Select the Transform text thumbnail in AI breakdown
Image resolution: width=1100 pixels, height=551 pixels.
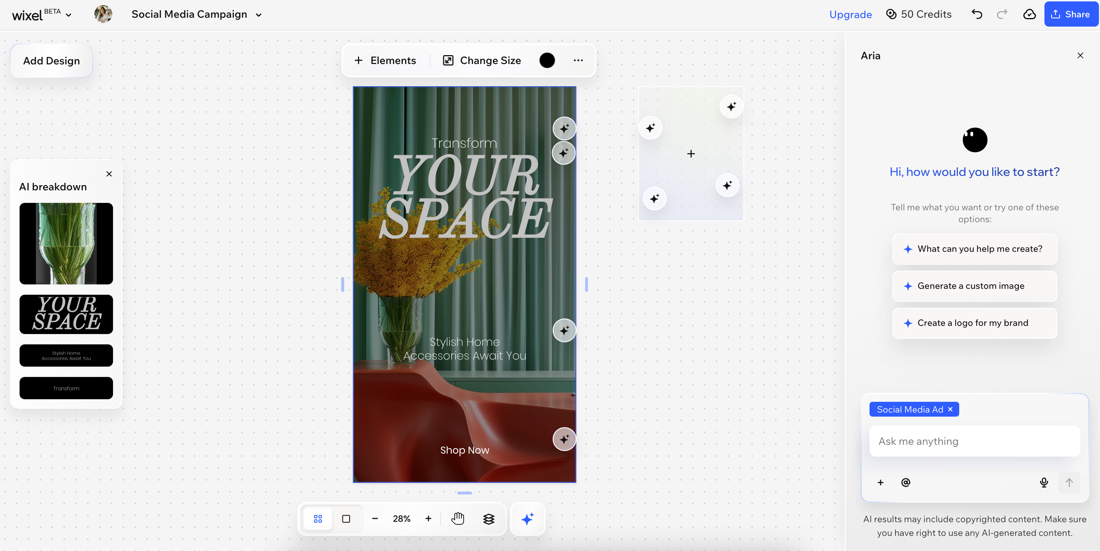(x=66, y=388)
